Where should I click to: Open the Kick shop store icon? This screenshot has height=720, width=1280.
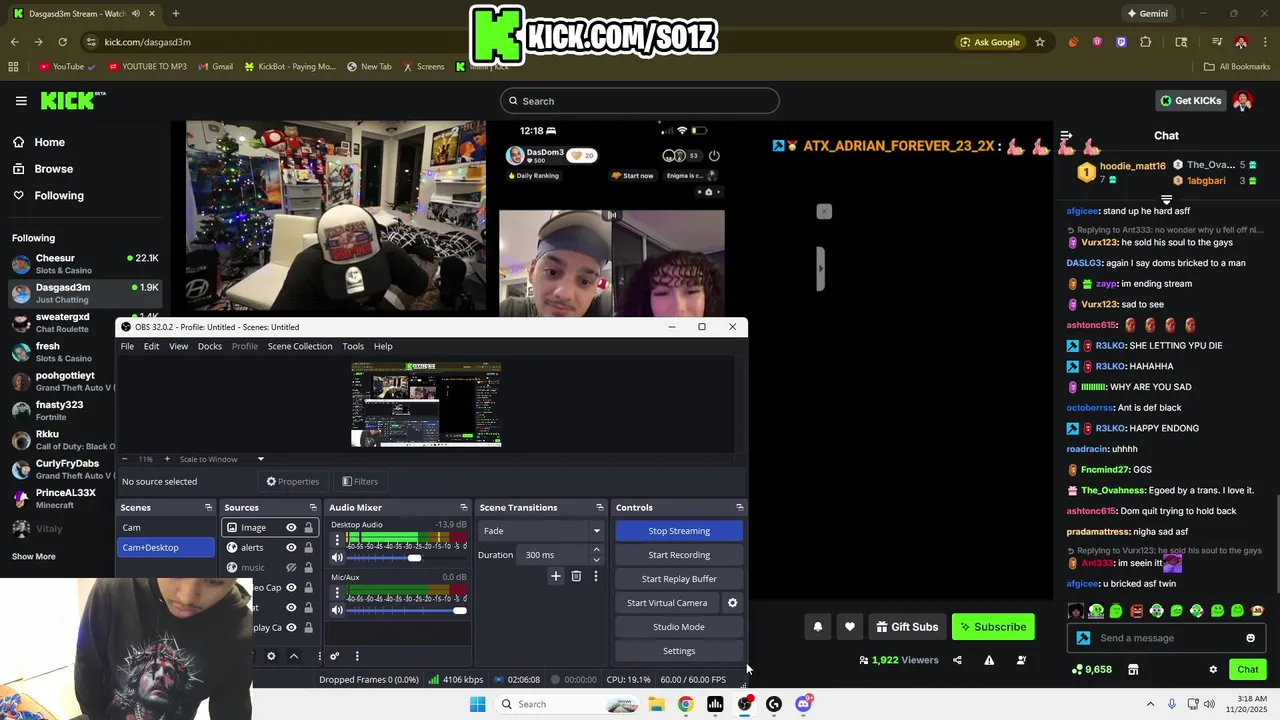1133,670
